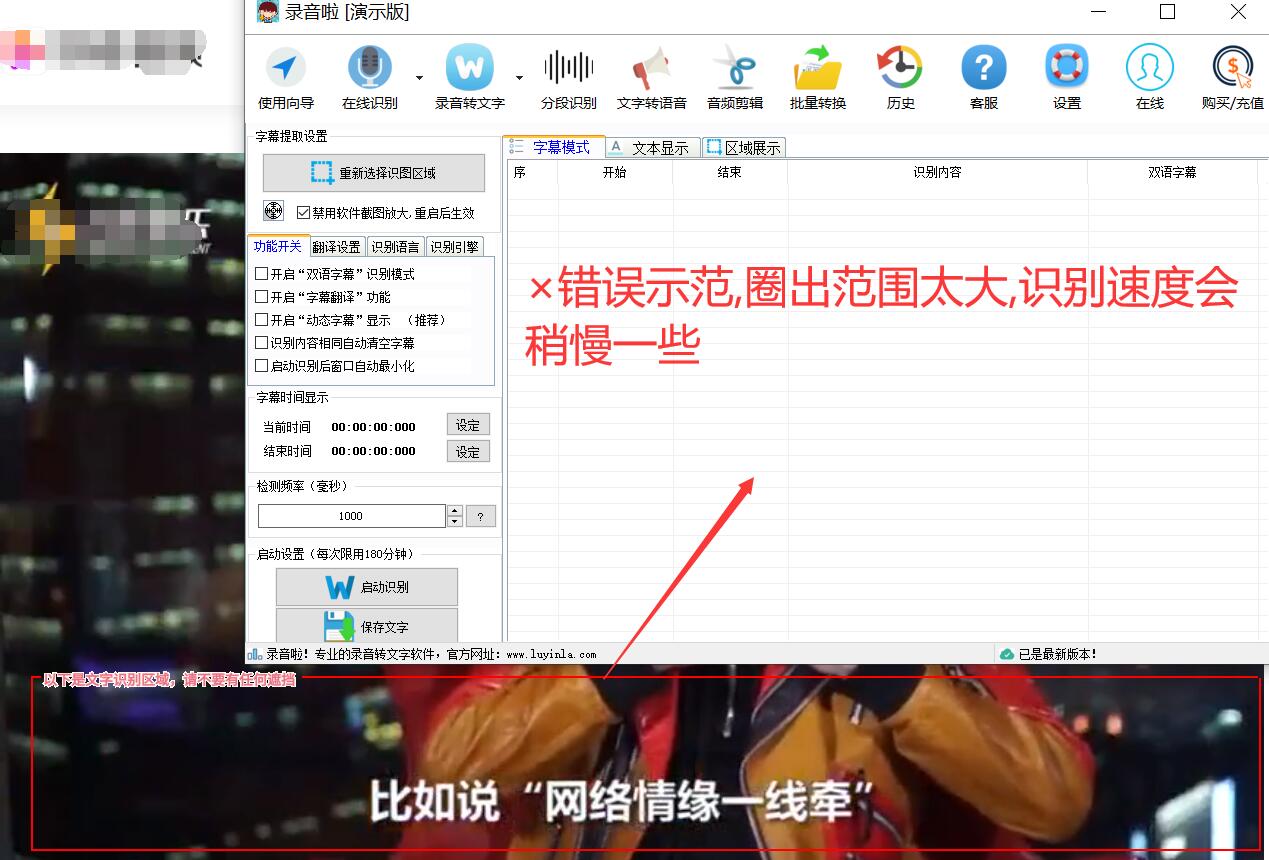Open the 录音转文字 tool

click(x=469, y=68)
